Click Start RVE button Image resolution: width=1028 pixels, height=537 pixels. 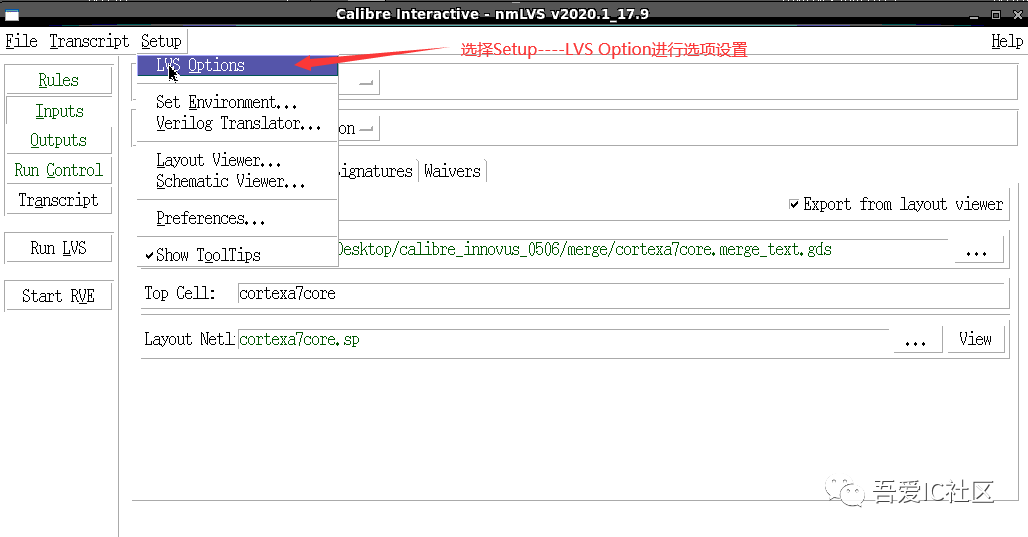(x=58, y=296)
